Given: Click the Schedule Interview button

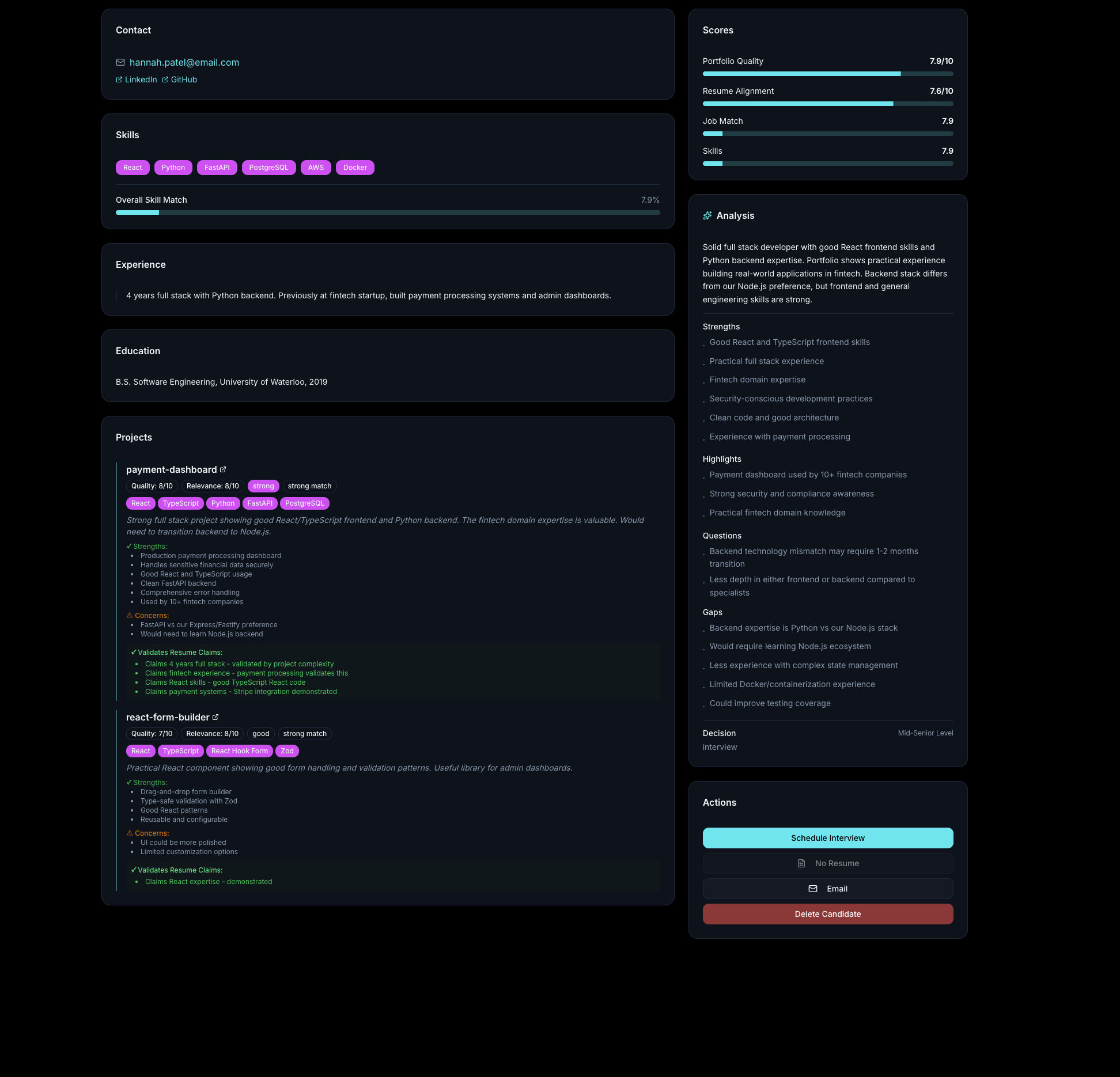Looking at the screenshot, I should [827, 838].
